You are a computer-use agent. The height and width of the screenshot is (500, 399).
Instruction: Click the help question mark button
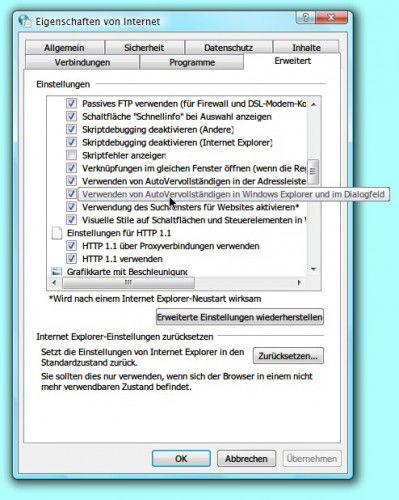click(305, 17)
